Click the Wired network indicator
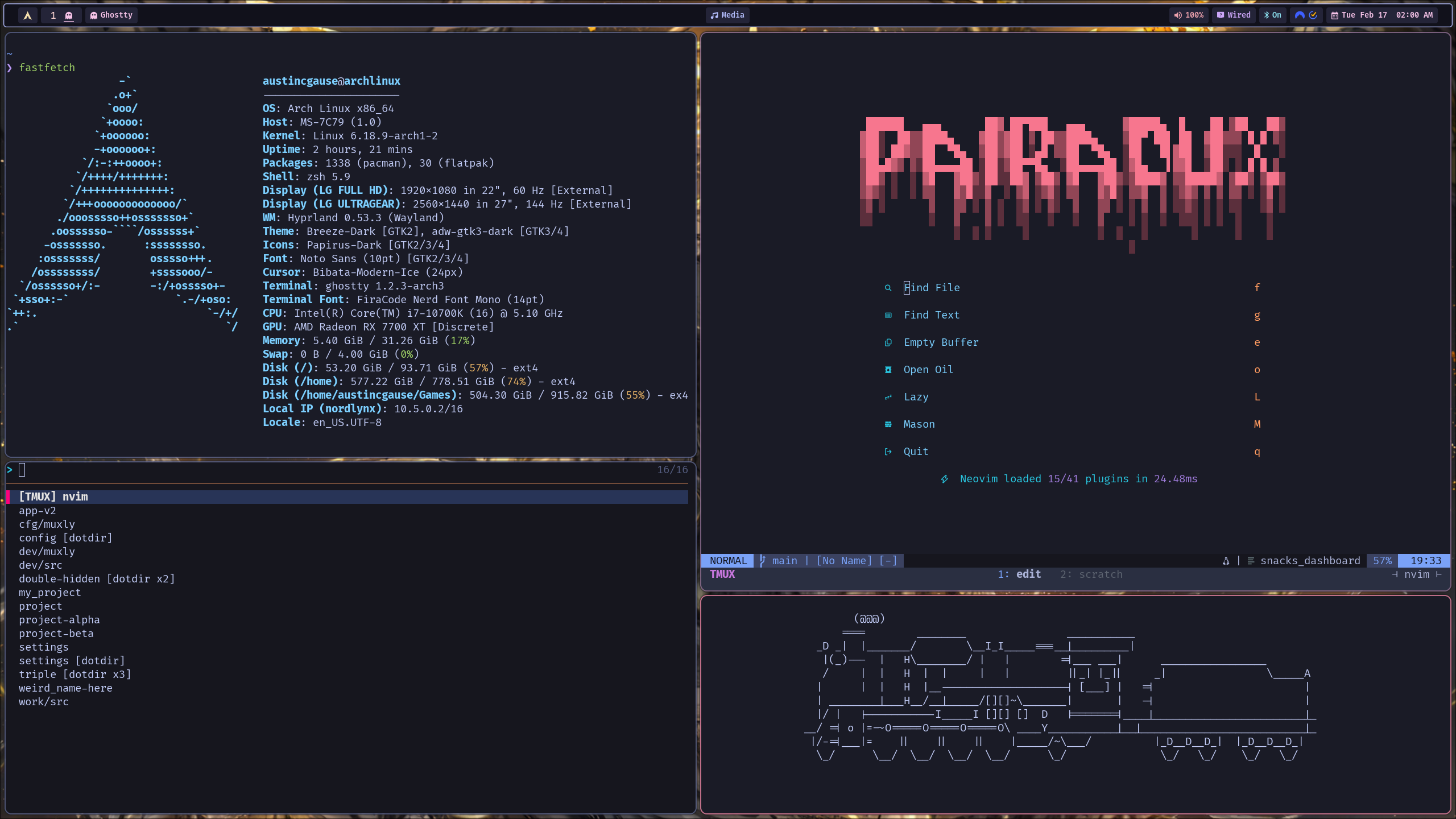Screen dimensions: 1456x819 [x=1234, y=15]
